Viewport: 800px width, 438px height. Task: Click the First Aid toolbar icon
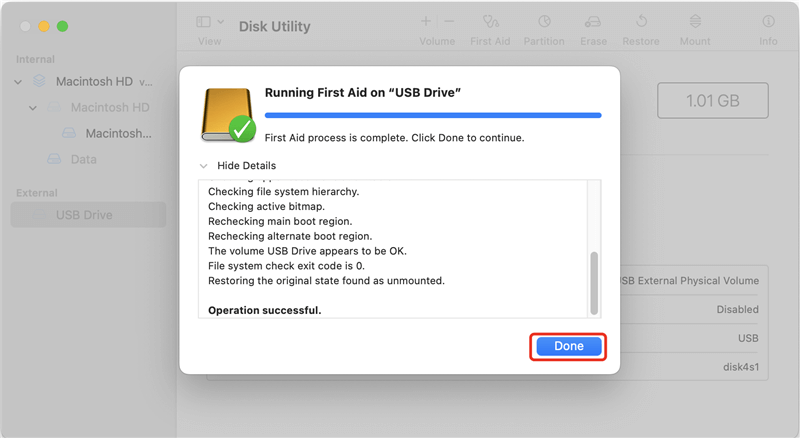click(x=490, y=21)
